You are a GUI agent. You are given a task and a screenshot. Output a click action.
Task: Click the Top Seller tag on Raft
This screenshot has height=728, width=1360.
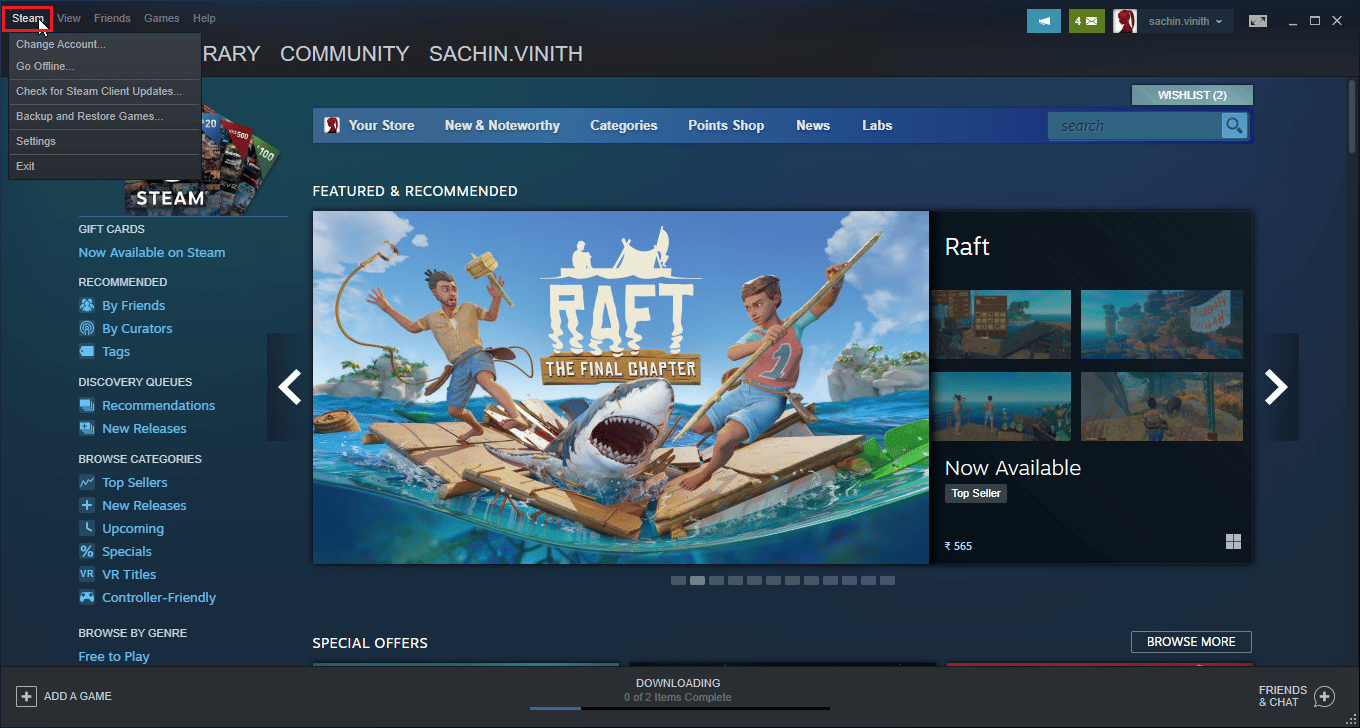pyautogui.click(x=976, y=493)
